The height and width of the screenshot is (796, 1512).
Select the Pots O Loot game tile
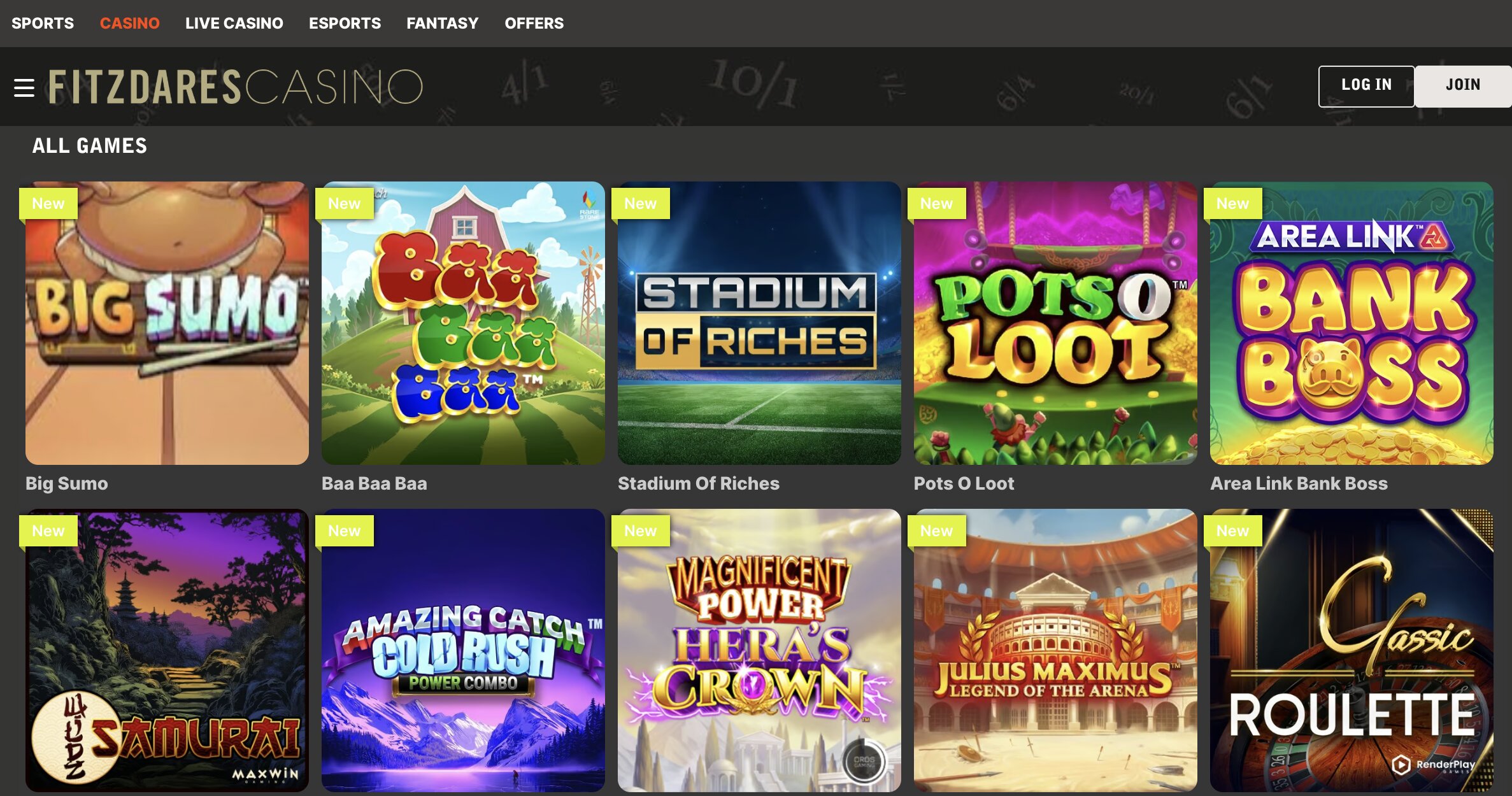pos(1055,323)
